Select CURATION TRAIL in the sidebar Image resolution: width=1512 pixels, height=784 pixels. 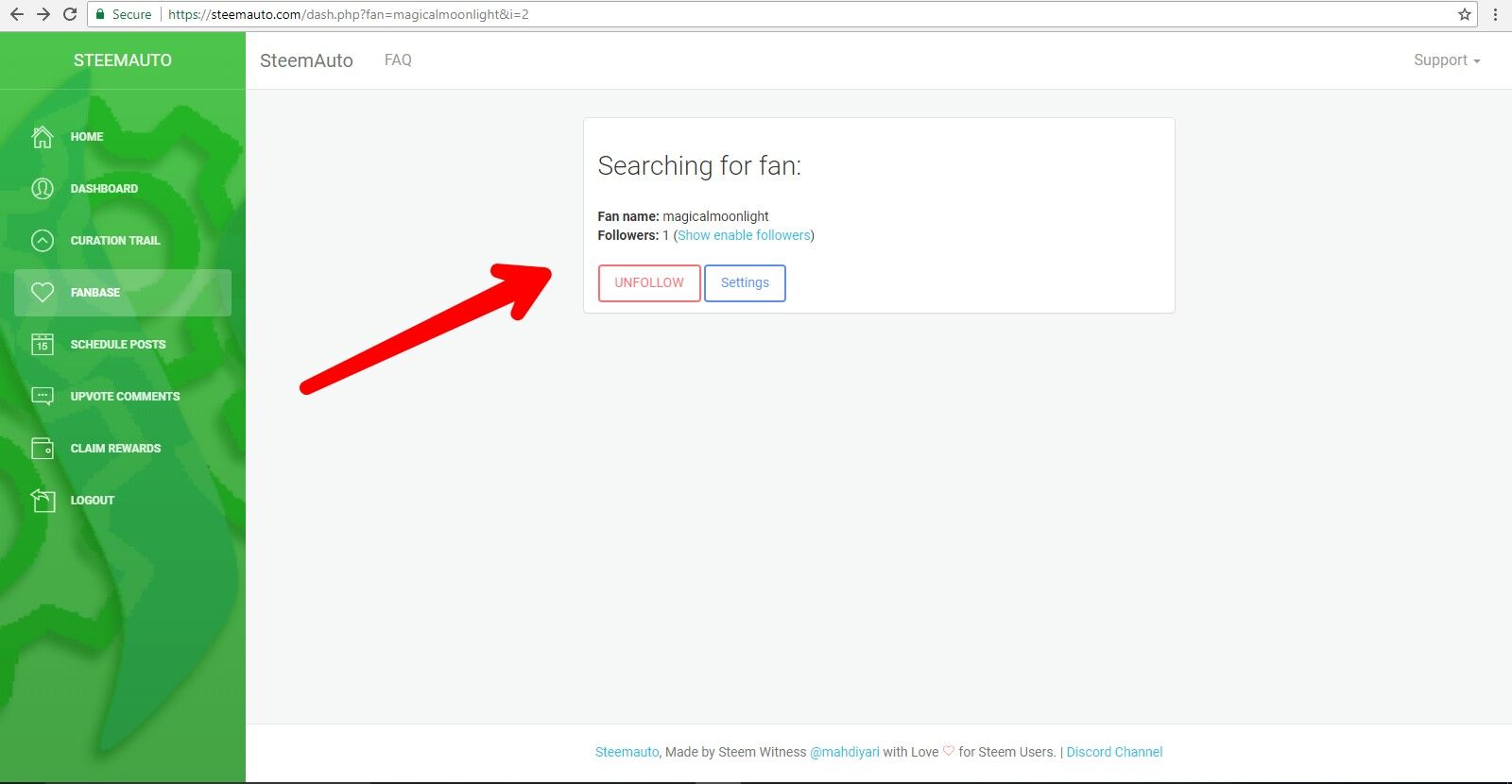(123, 241)
